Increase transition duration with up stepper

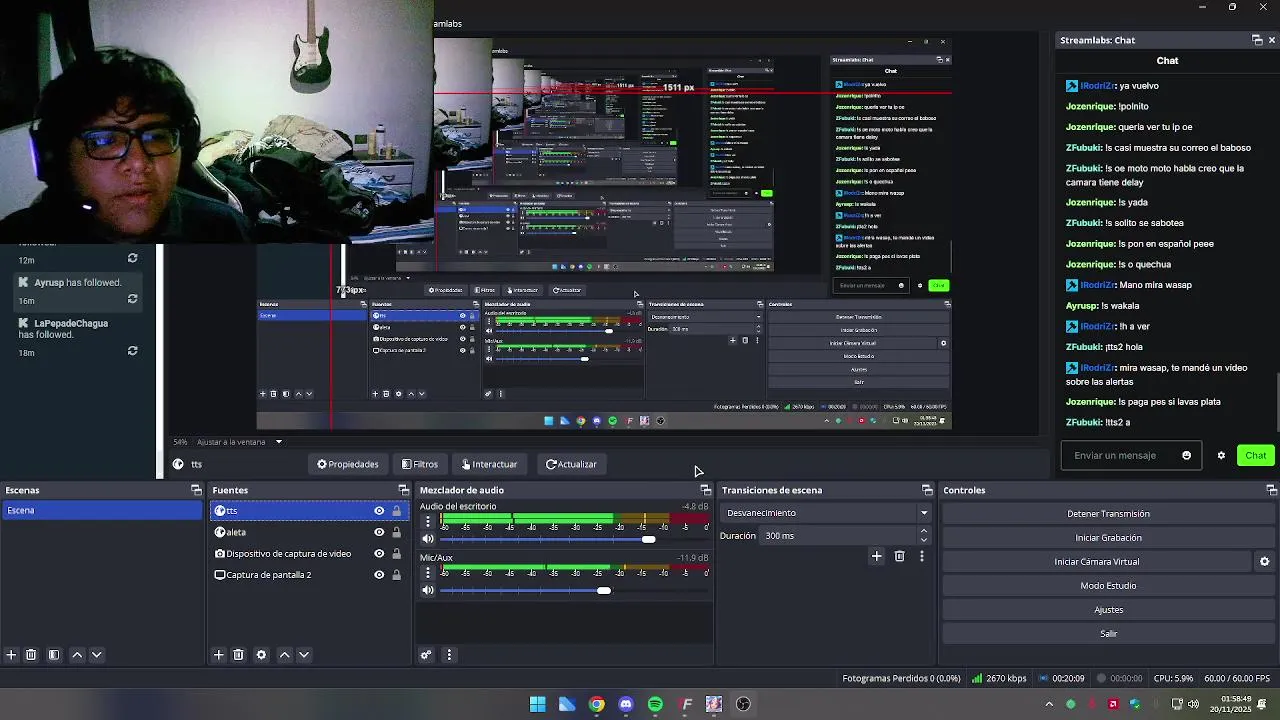click(x=923, y=531)
